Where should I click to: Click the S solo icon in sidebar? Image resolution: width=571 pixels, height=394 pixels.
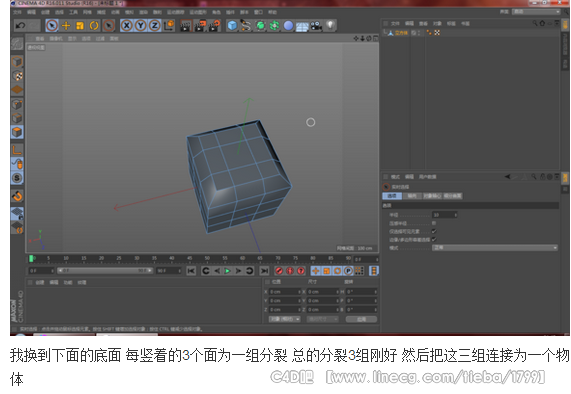(x=17, y=178)
